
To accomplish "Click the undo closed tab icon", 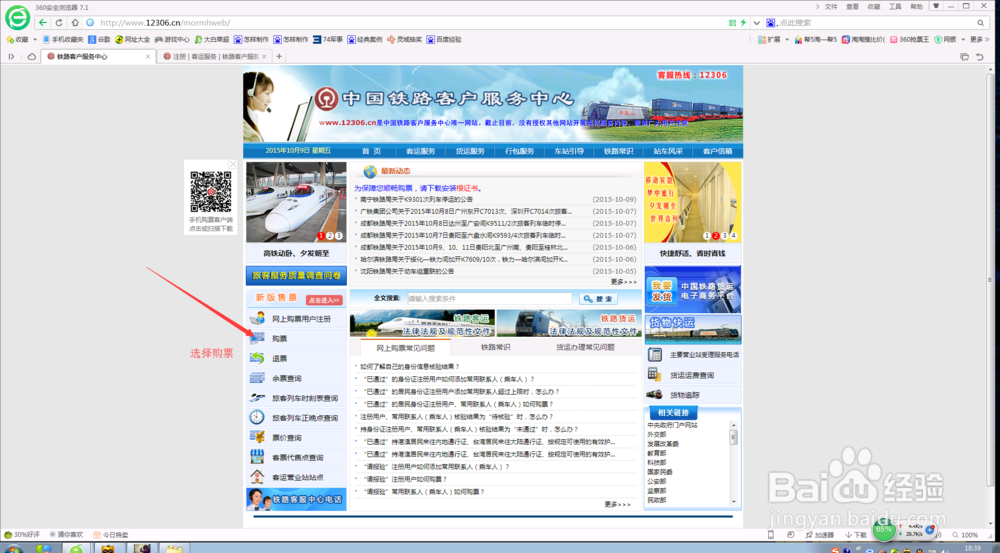I will click(x=980, y=56).
